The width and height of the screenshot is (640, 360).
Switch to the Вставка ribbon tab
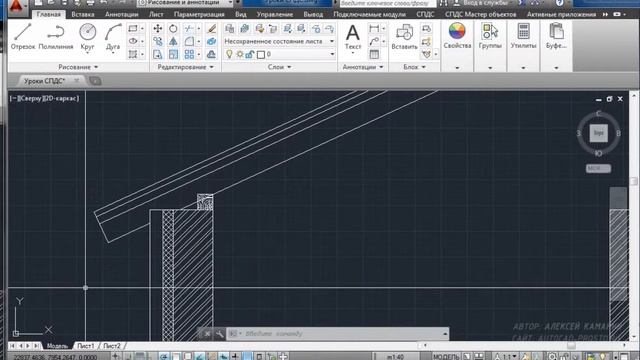83,14
